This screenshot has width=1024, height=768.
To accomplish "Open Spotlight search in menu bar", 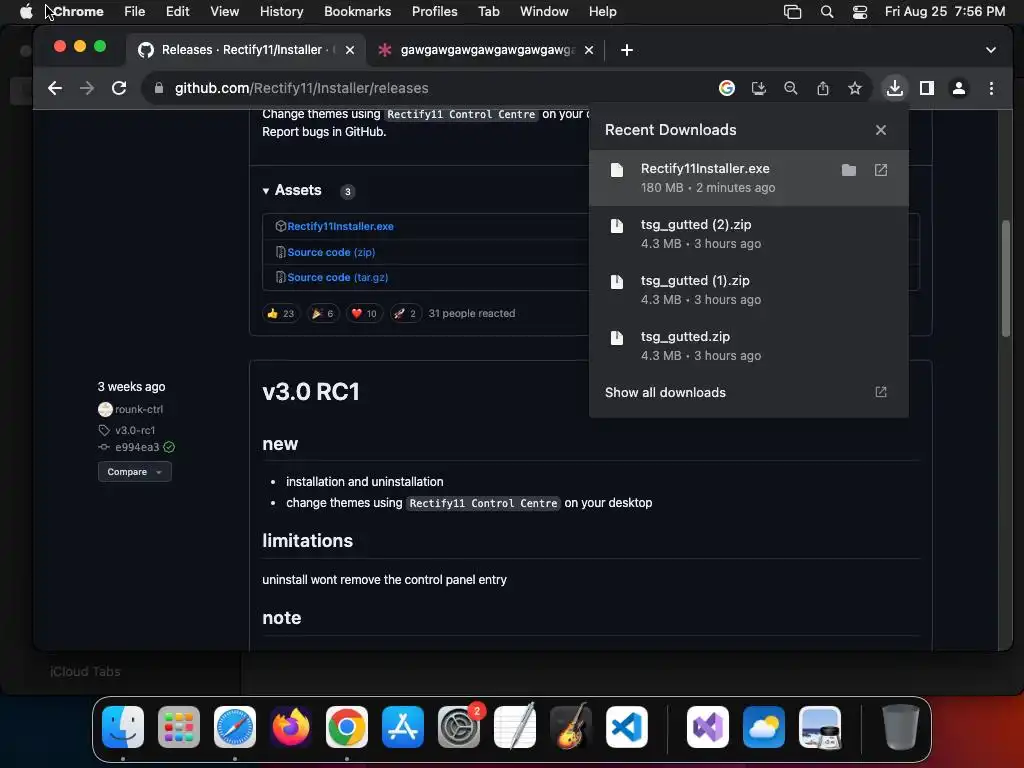I will 827,12.
